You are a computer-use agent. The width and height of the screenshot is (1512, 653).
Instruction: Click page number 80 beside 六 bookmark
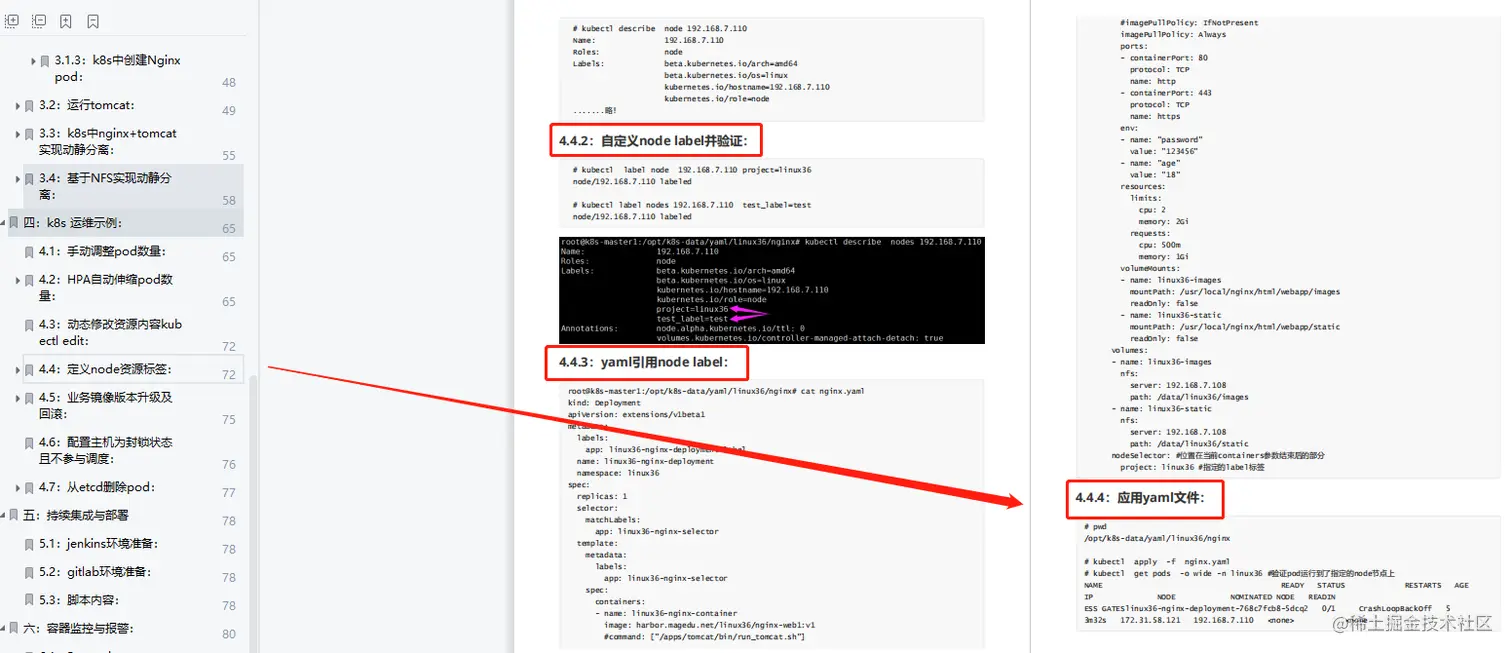click(x=229, y=634)
